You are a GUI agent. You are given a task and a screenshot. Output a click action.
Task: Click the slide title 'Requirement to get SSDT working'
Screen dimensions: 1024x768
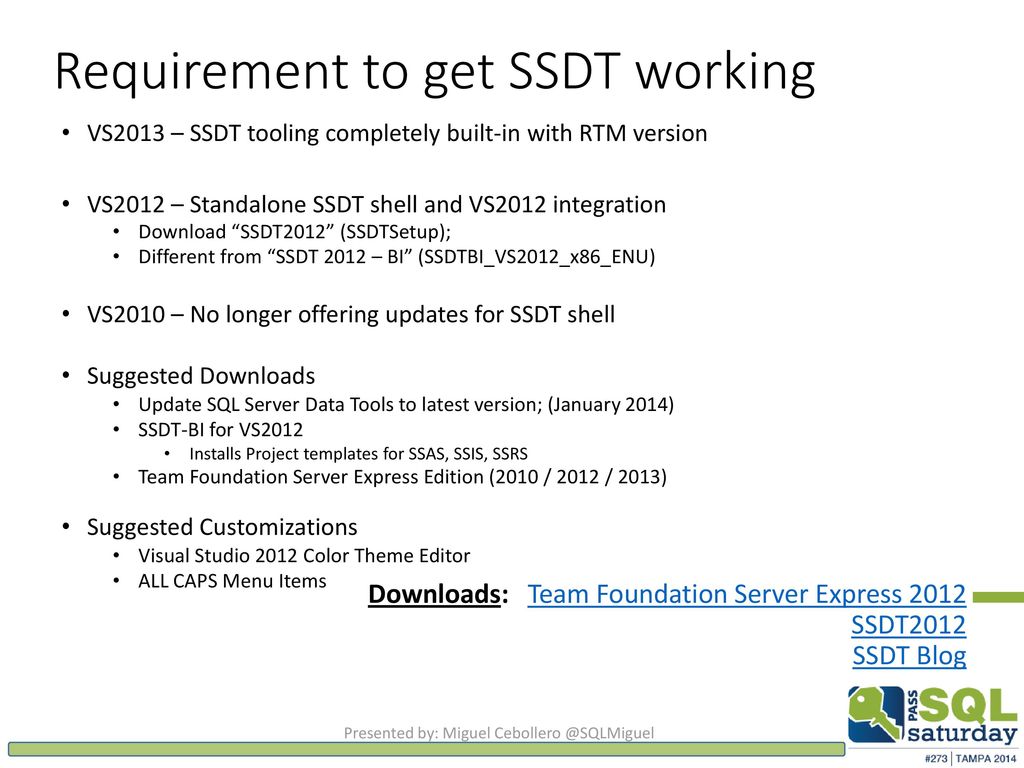[435, 71]
